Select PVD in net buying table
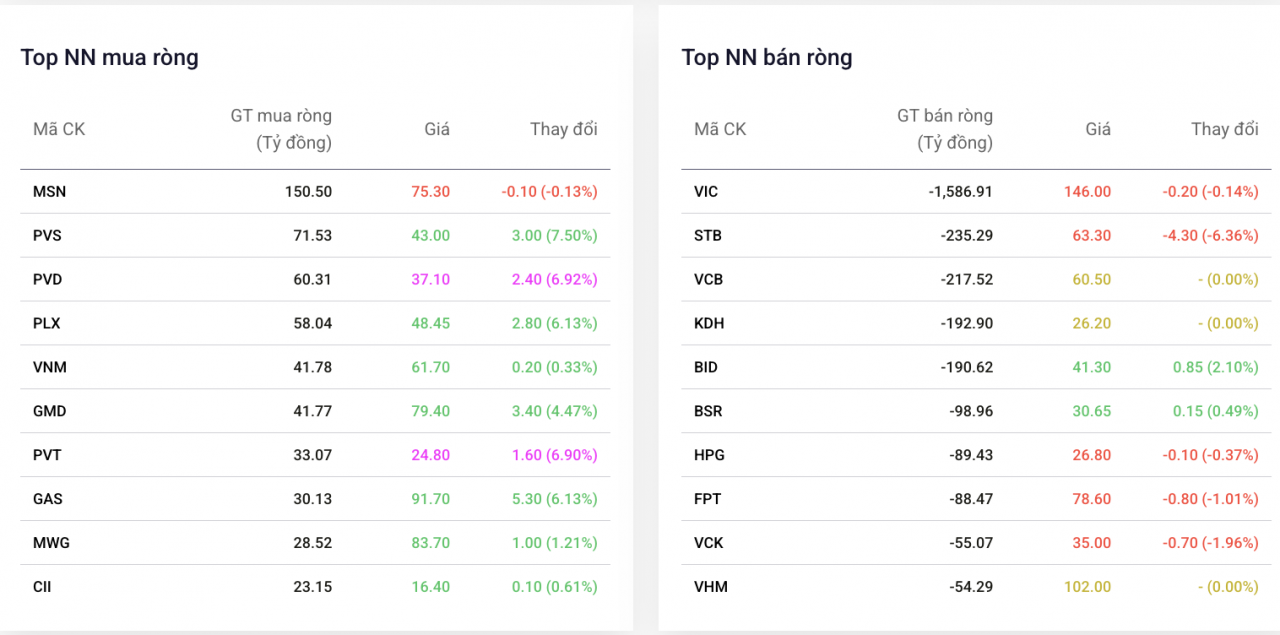1280x635 pixels. [x=47, y=280]
